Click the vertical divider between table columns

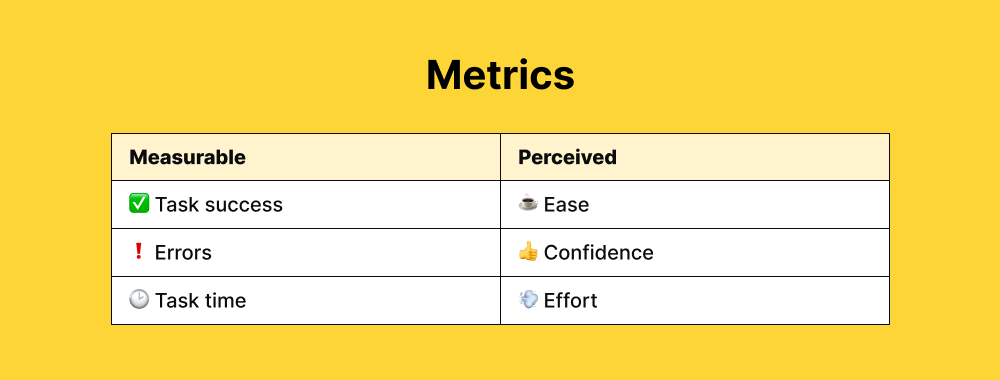tap(501, 229)
